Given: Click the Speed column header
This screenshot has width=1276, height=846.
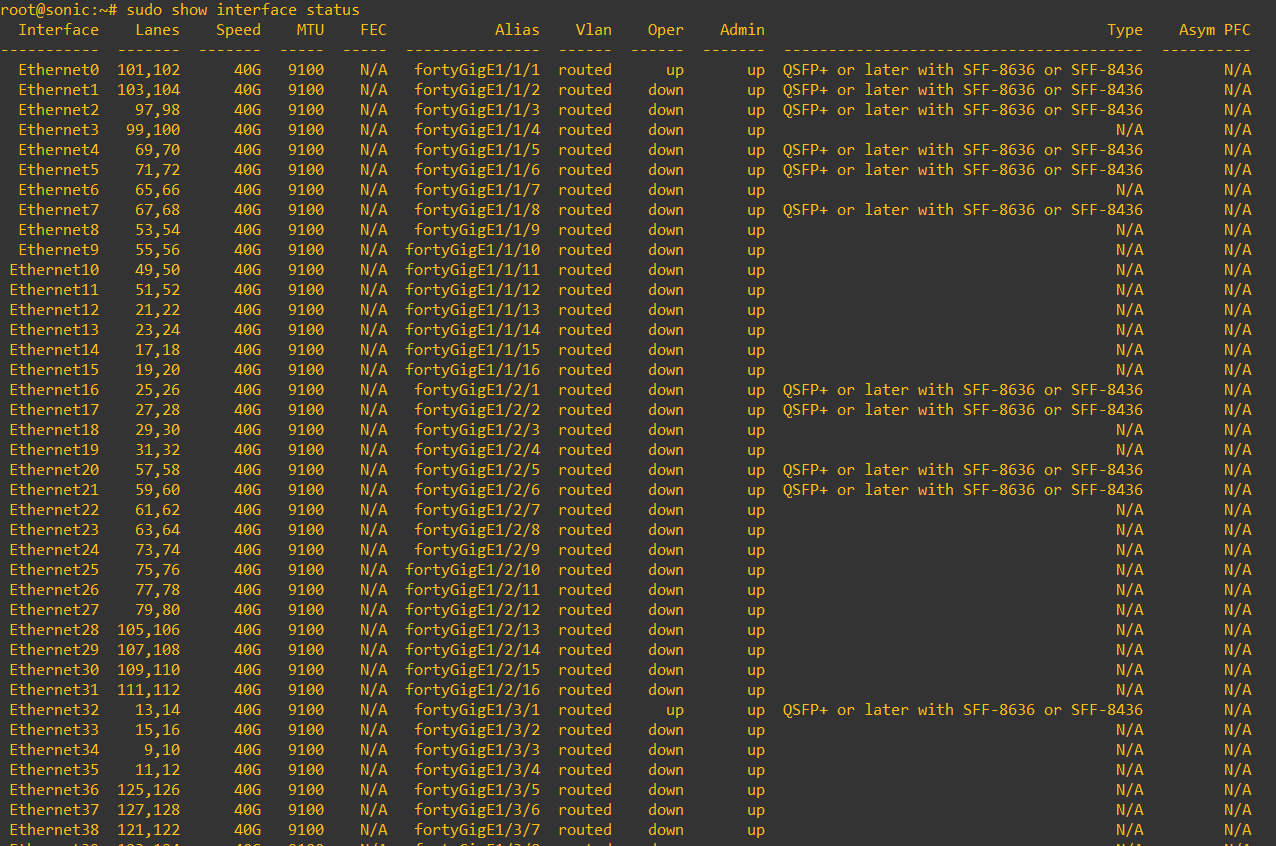Looking at the screenshot, I should 238,29.
